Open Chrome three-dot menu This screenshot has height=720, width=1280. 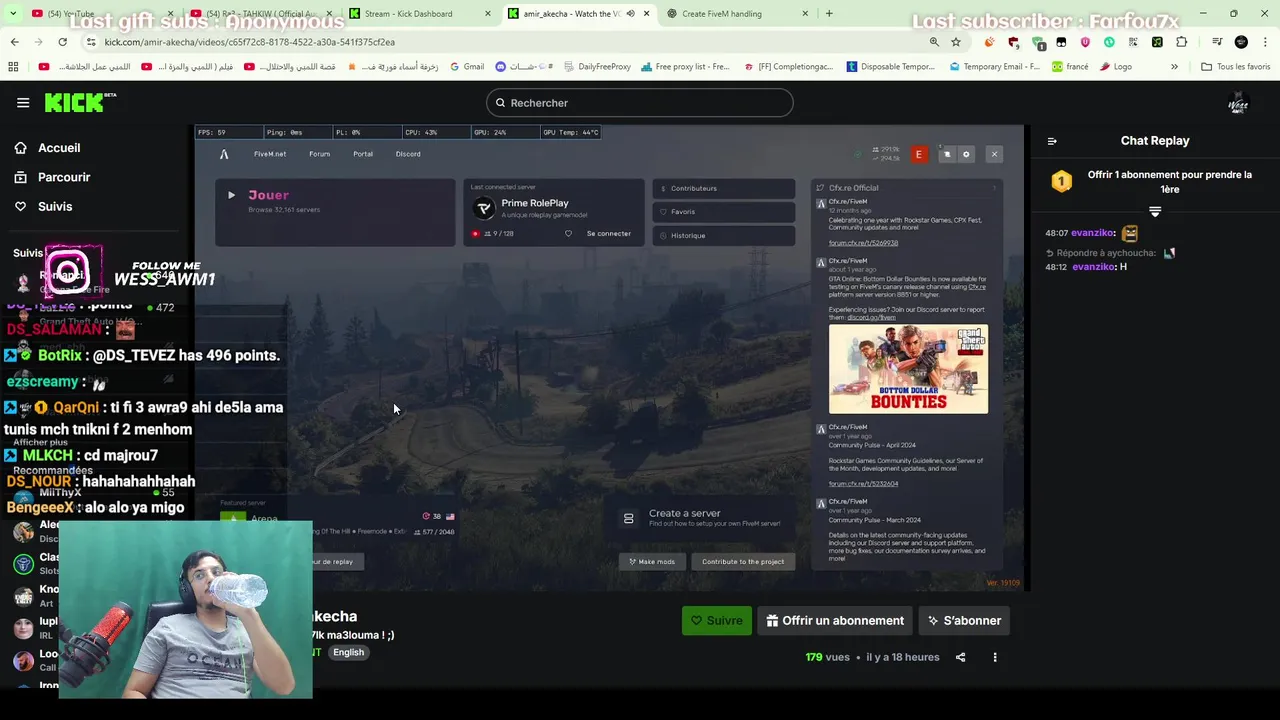(x=1265, y=42)
